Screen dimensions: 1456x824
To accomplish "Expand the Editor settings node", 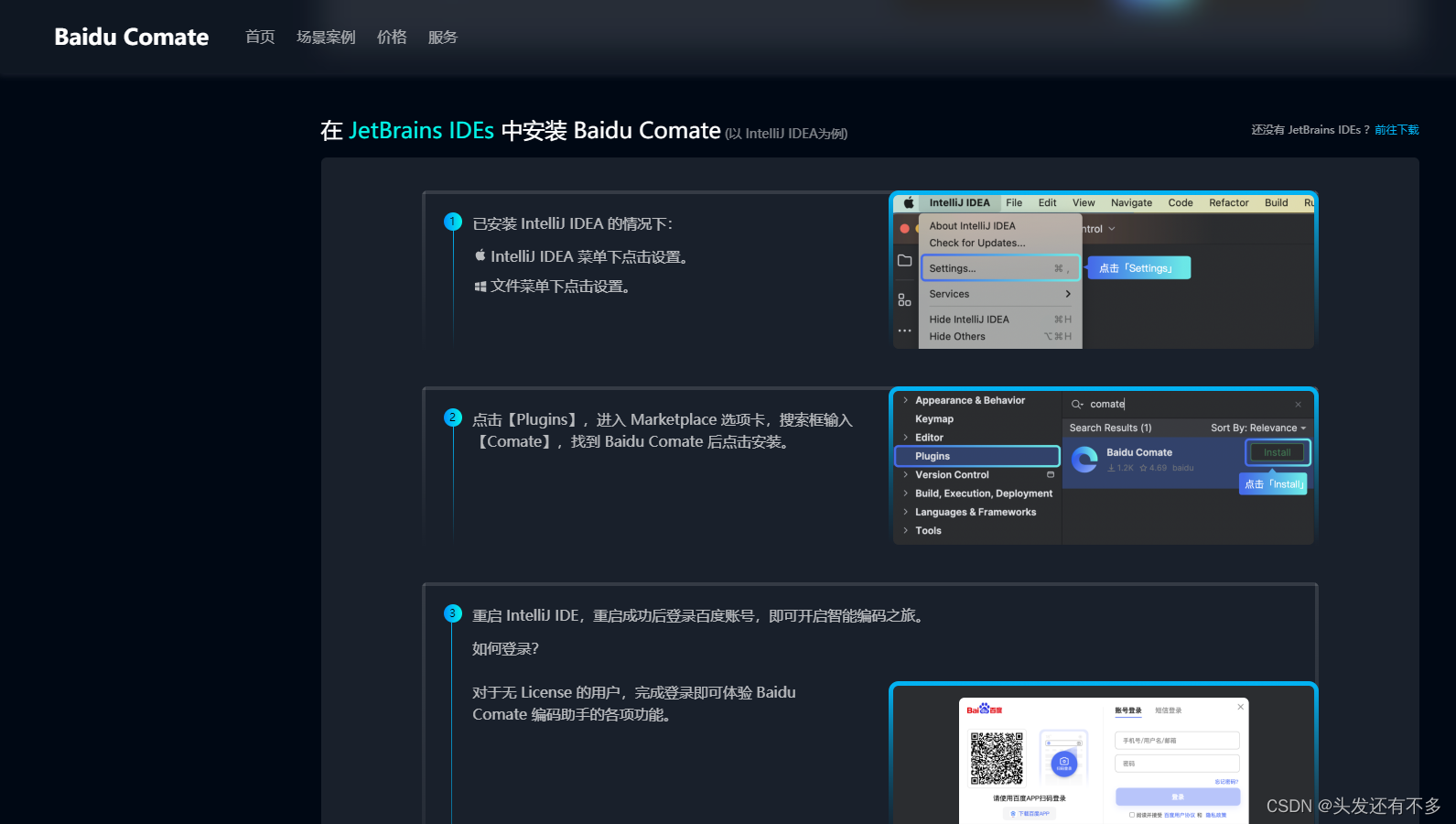I will coord(906,438).
